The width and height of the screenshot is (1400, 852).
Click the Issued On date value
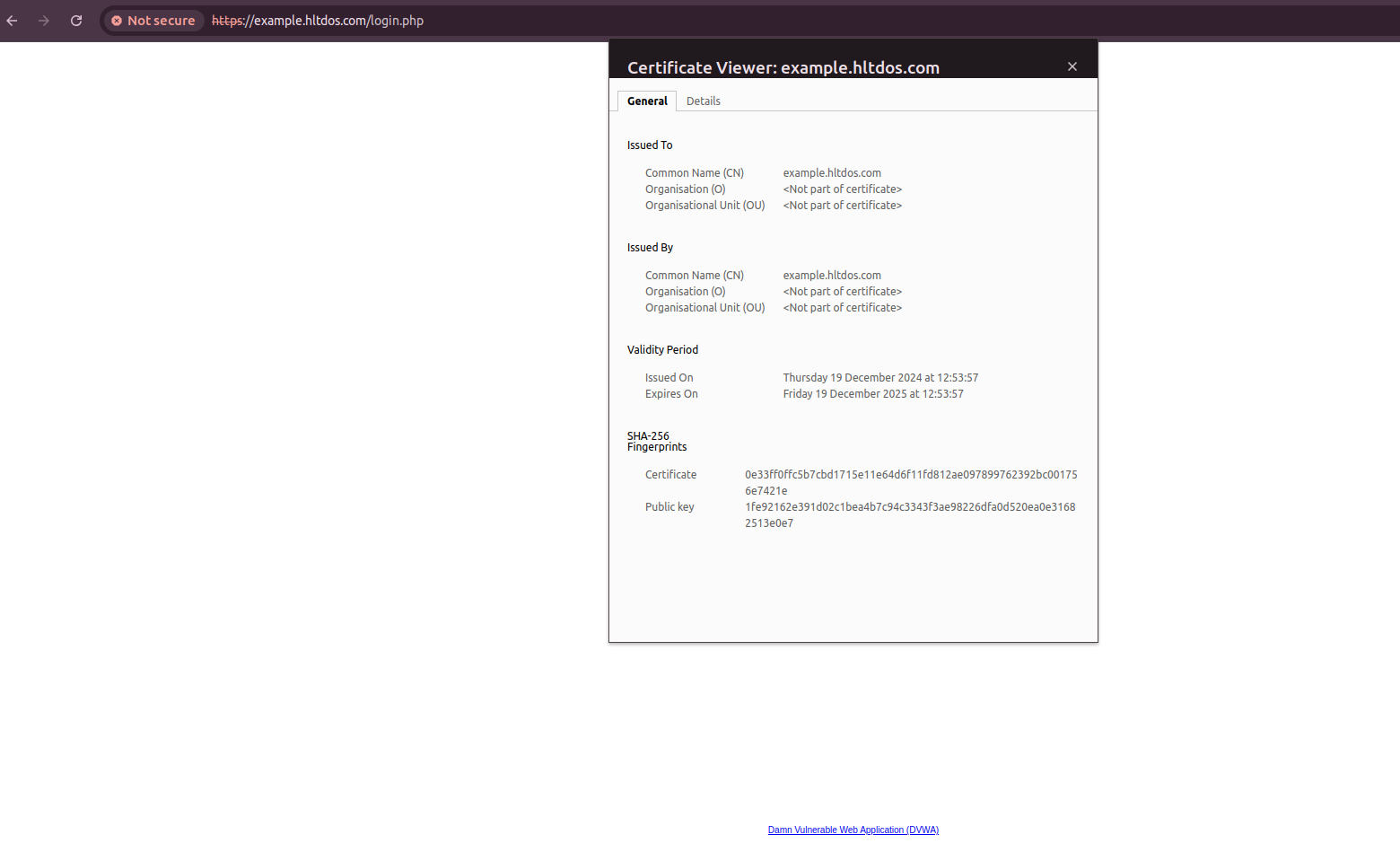coord(880,378)
